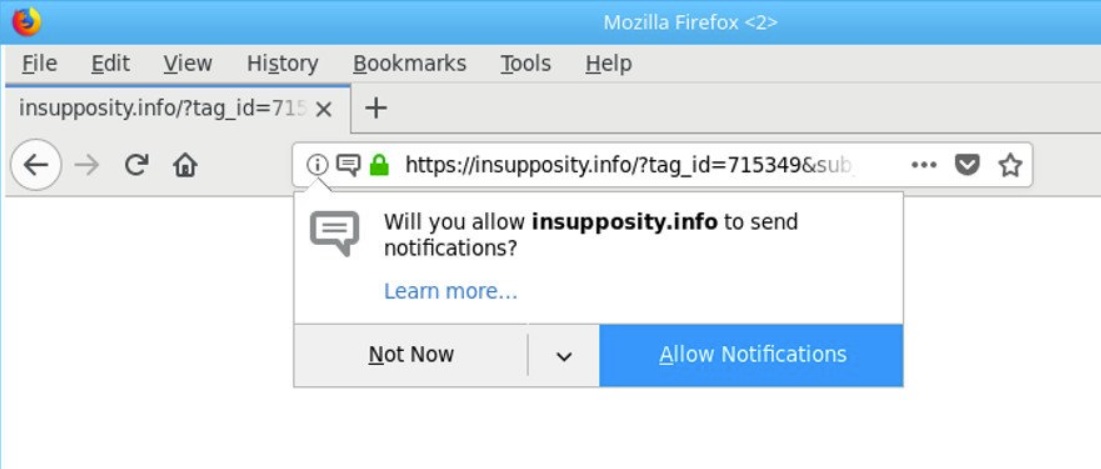Open the Learn more link
Viewport: 1101px width, 469px height.
[x=450, y=291]
